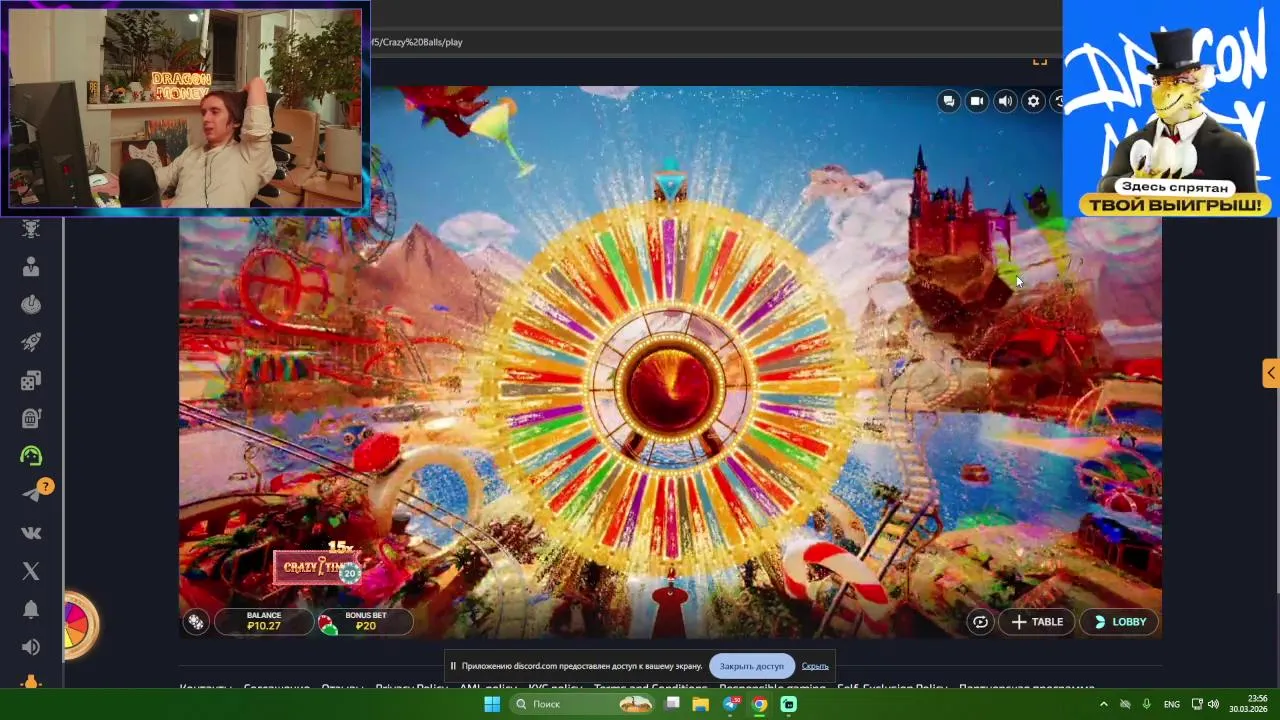Open File Explorer from the taskbar
This screenshot has width=1280, height=720.
(x=701, y=704)
